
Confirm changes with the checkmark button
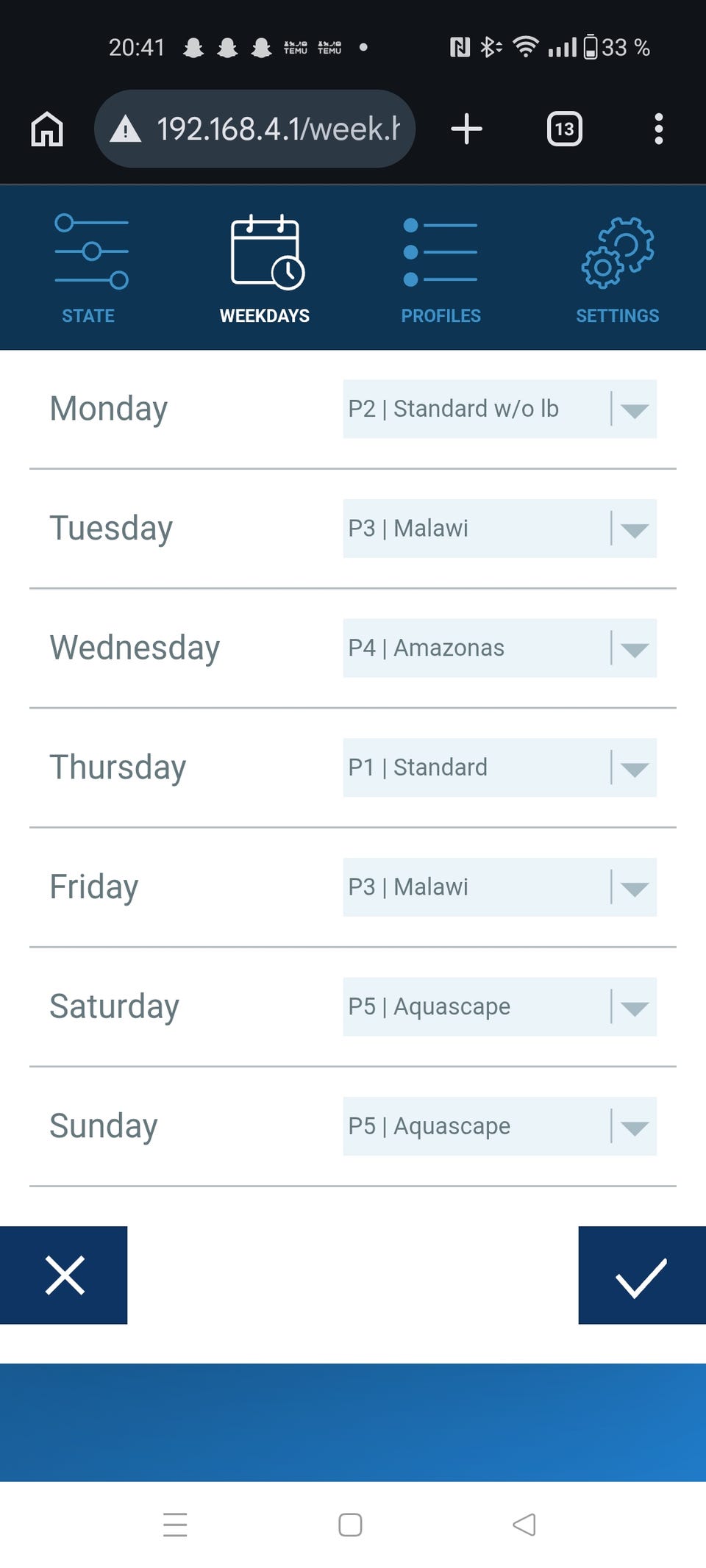(641, 1275)
